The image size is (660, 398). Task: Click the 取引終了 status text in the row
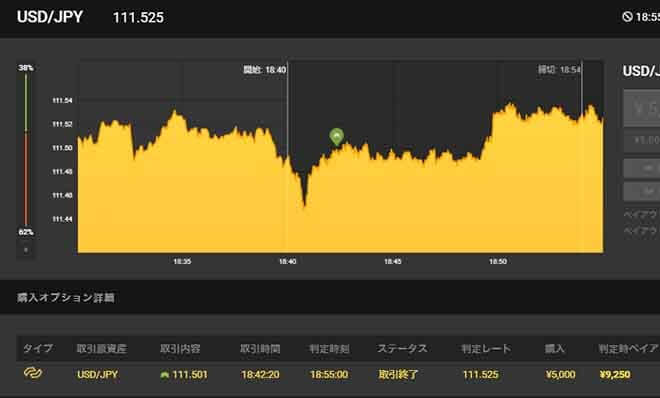pos(398,374)
